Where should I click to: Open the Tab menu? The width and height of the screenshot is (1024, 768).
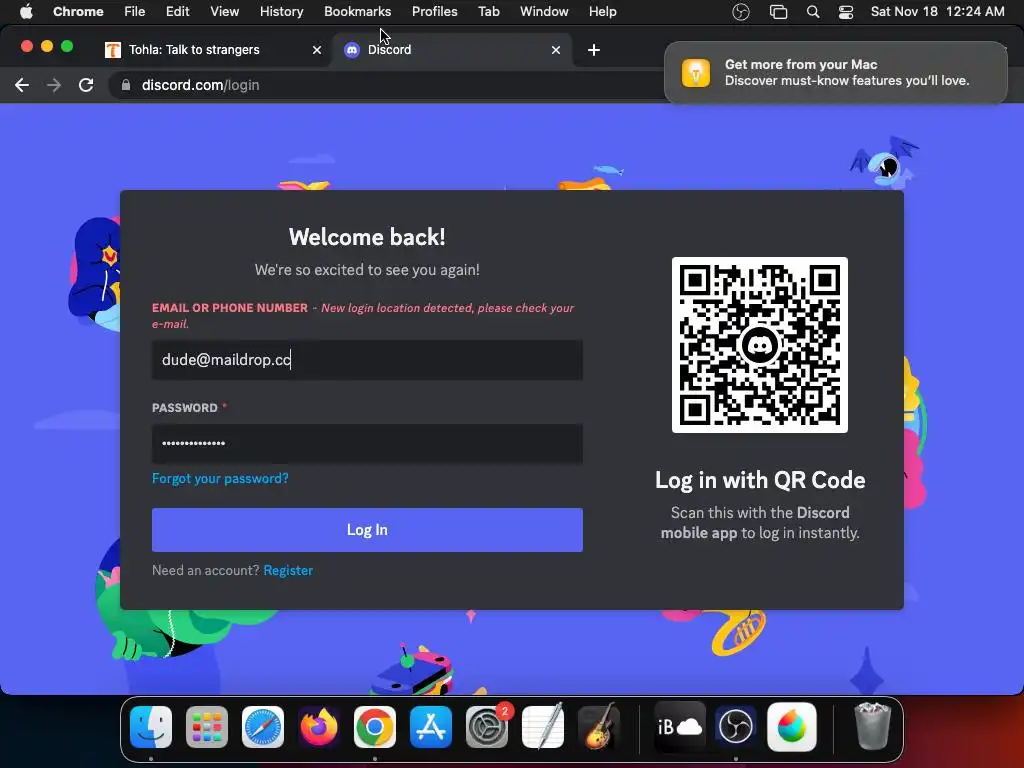tap(488, 12)
